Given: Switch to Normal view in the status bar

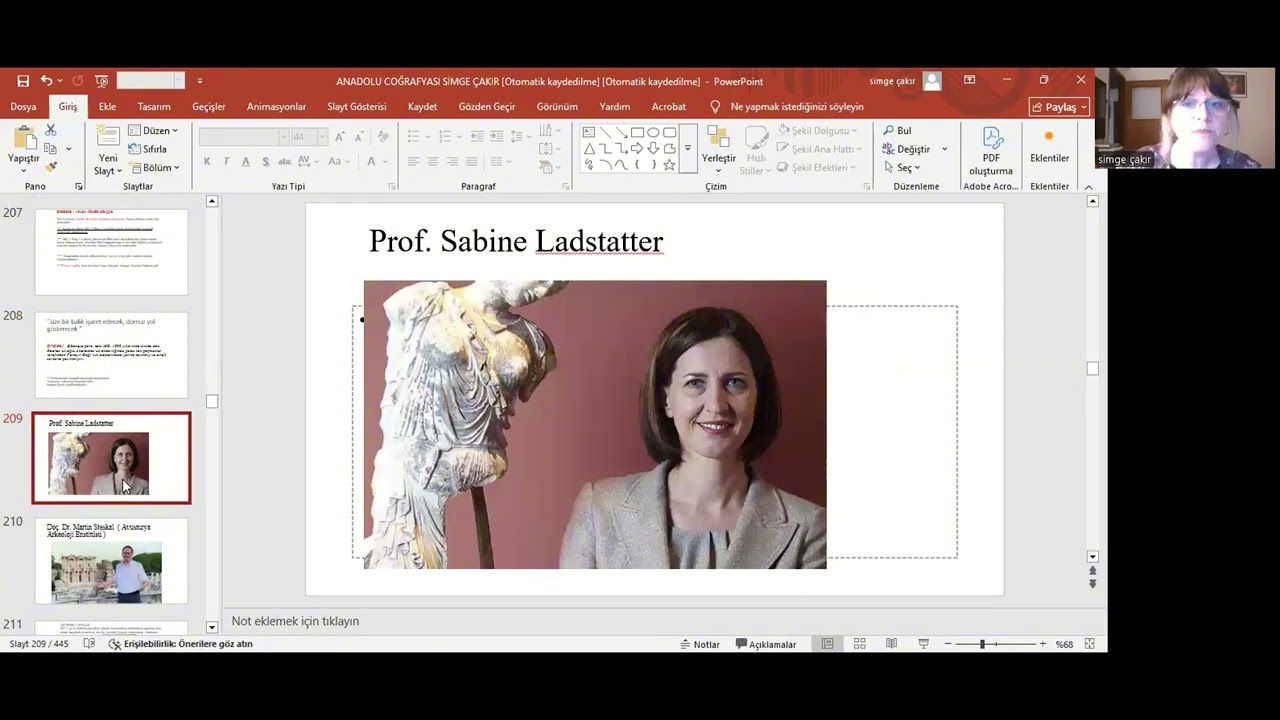Looking at the screenshot, I should (x=827, y=644).
